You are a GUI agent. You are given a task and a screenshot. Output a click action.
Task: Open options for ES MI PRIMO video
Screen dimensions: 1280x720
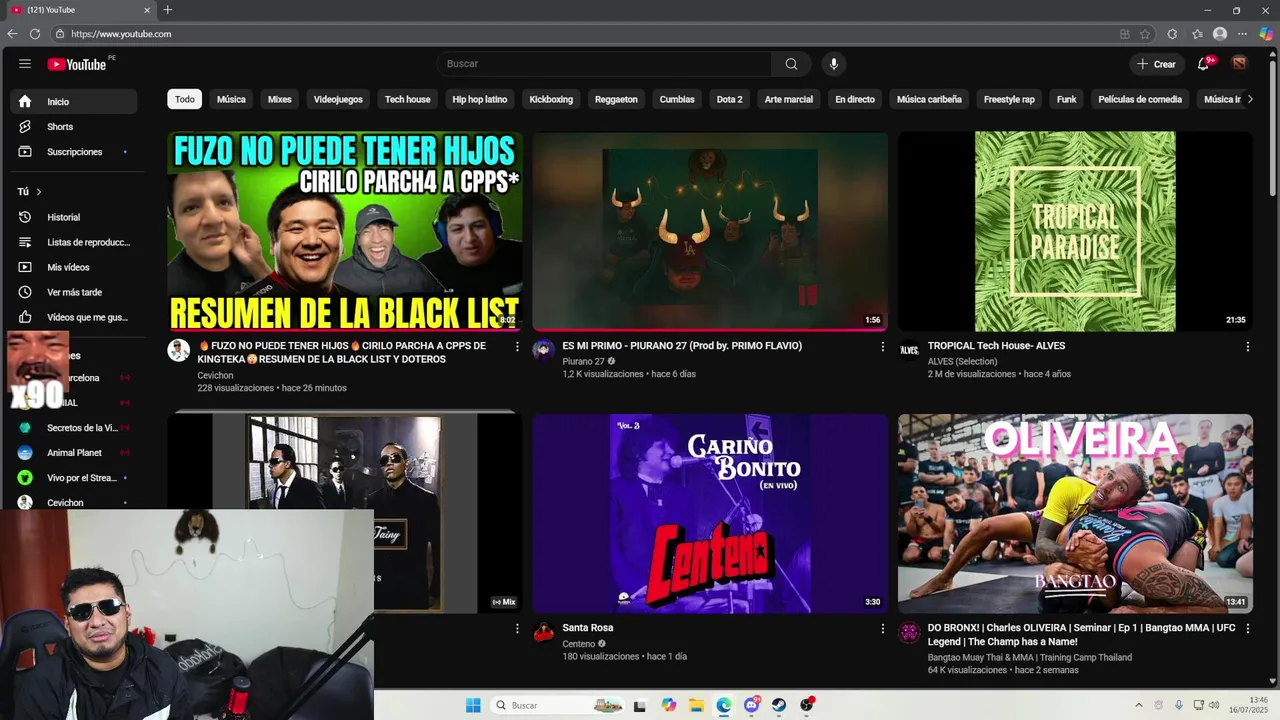point(882,346)
